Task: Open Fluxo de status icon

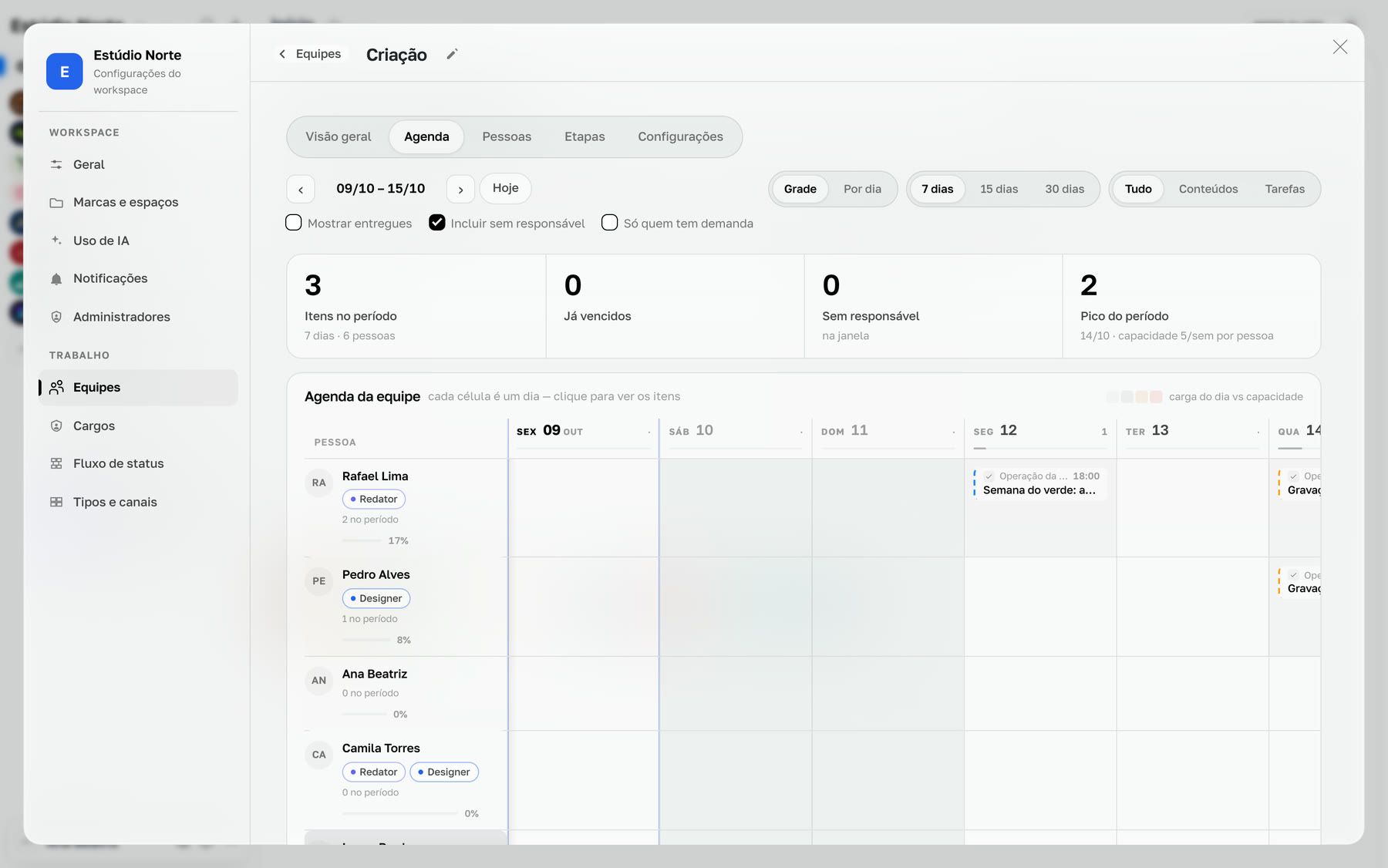Action: (x=56, y=463)
